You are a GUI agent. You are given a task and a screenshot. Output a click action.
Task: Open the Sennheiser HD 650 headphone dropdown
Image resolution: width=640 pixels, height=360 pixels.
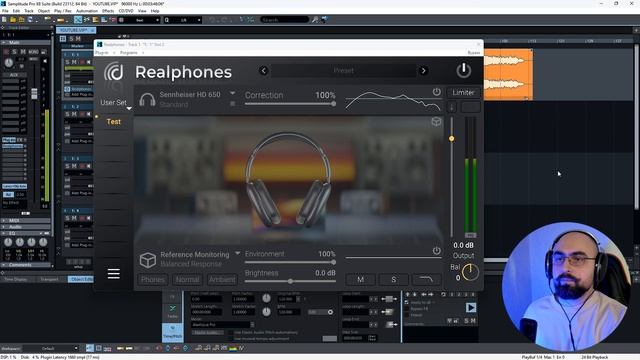(x=232, y=93)
